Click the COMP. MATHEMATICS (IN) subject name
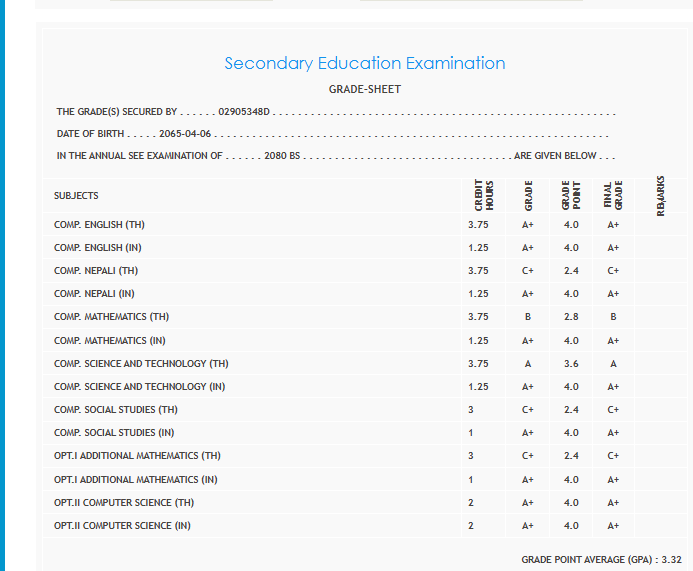This screenshot has width=693, height=571. [x=111, y=341]
